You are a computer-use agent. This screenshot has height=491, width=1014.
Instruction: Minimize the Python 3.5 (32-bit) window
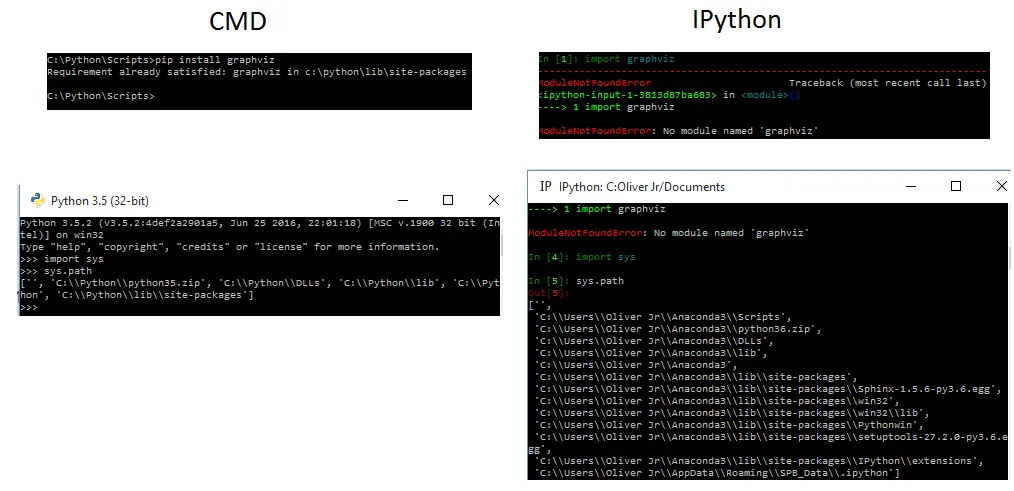(x=402, y=200)
